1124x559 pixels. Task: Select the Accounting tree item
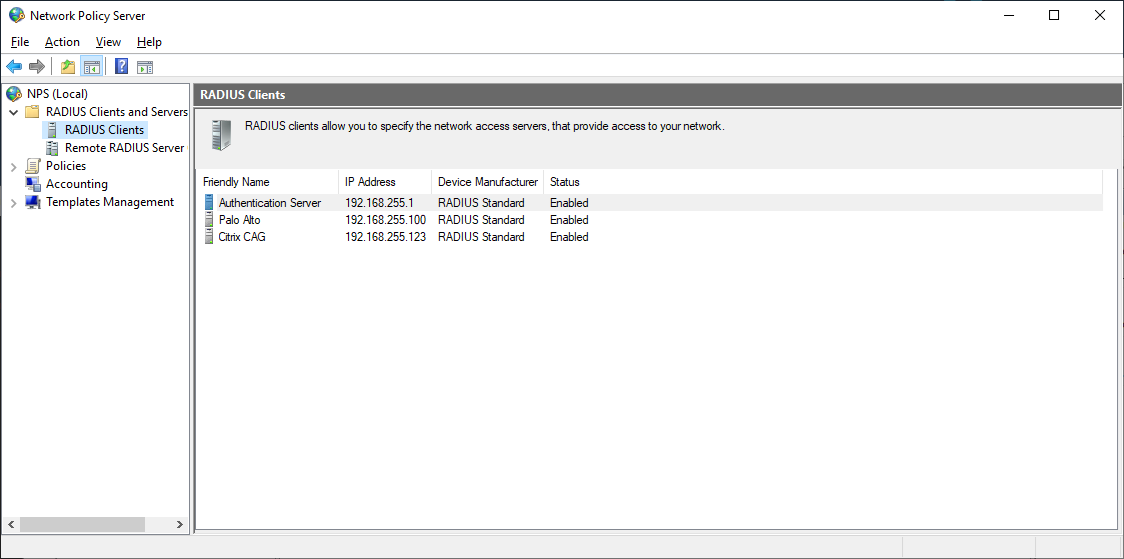pos(77,183)
